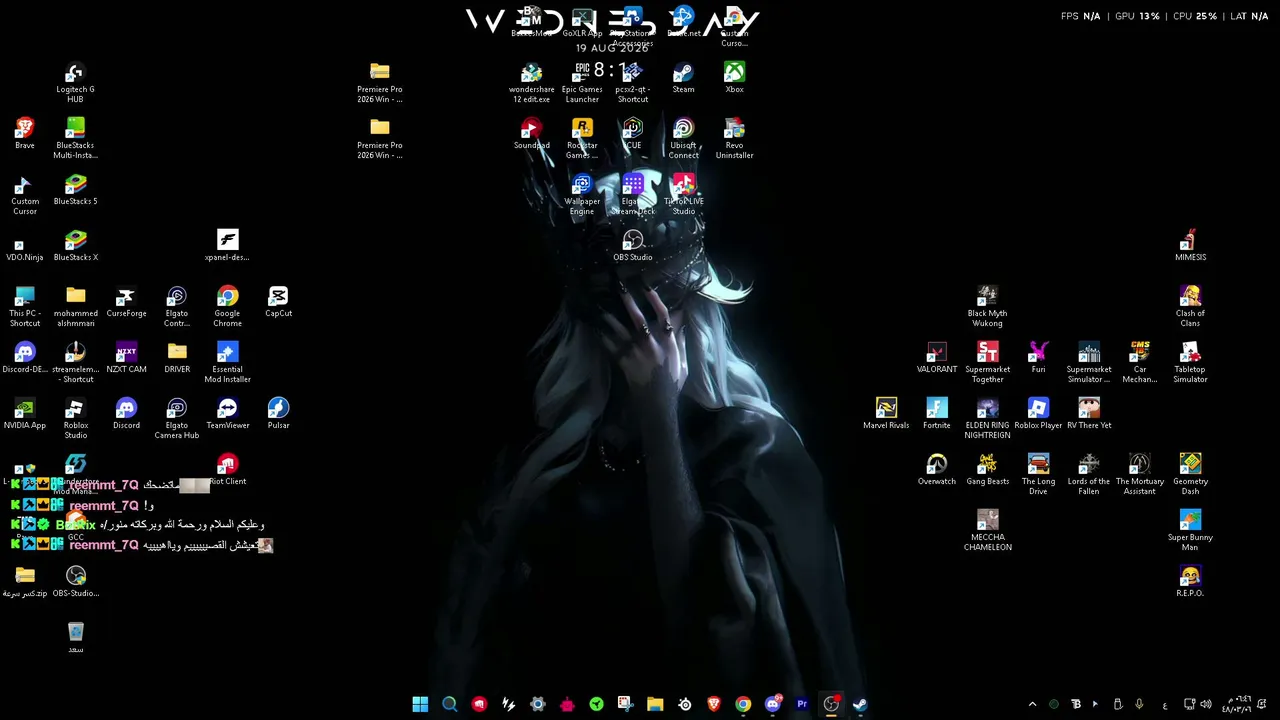The image size is (1280, 720).
Task: Launch Epic Games Launcher
Action: (582, 83)
